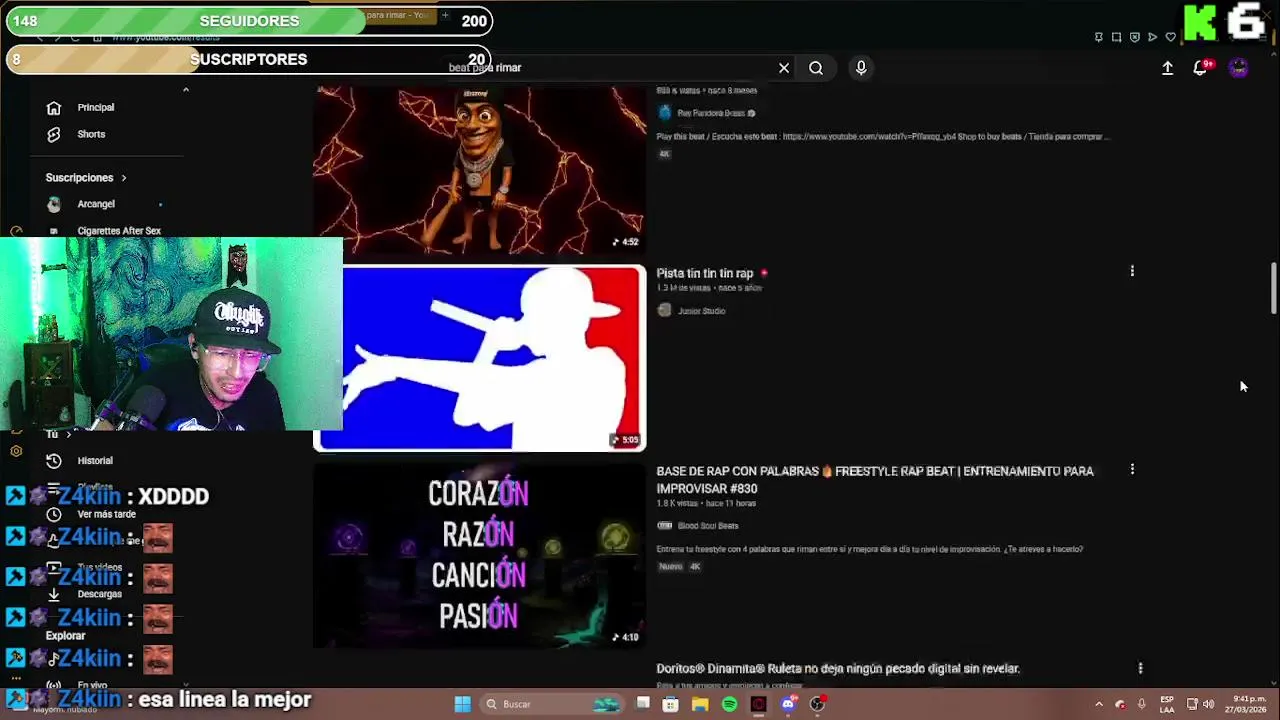This screenshot has height=720, width=1280.
Task: Open Cigarettes After Sex subscription
Action: (x=118, y=231)
